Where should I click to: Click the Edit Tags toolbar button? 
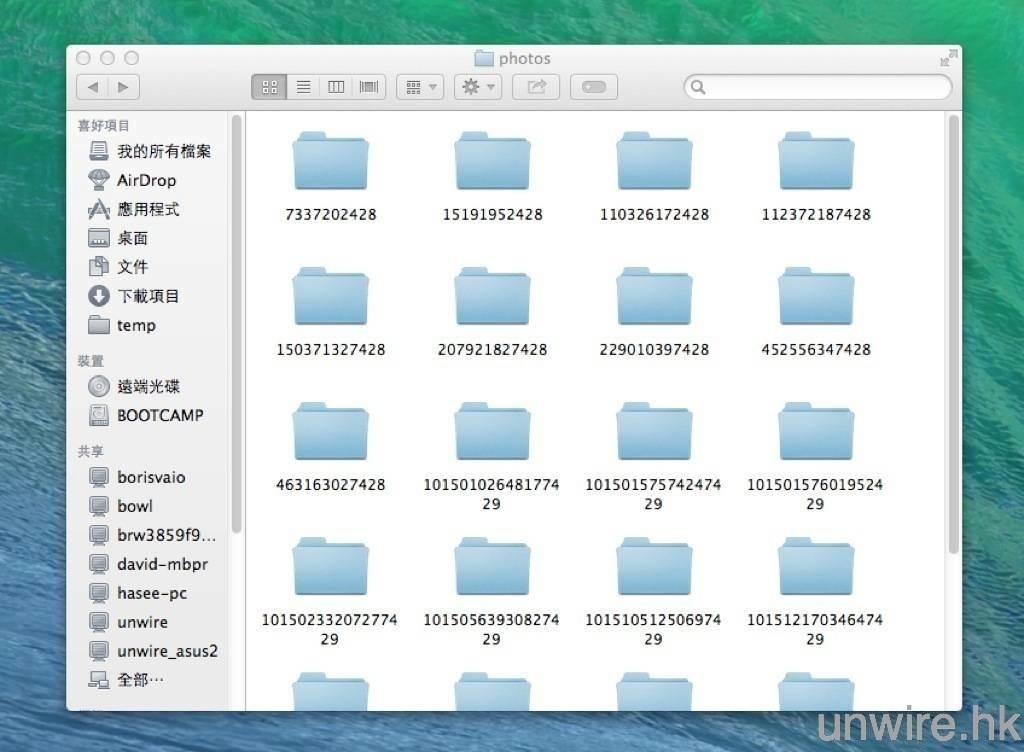point(594,87)
